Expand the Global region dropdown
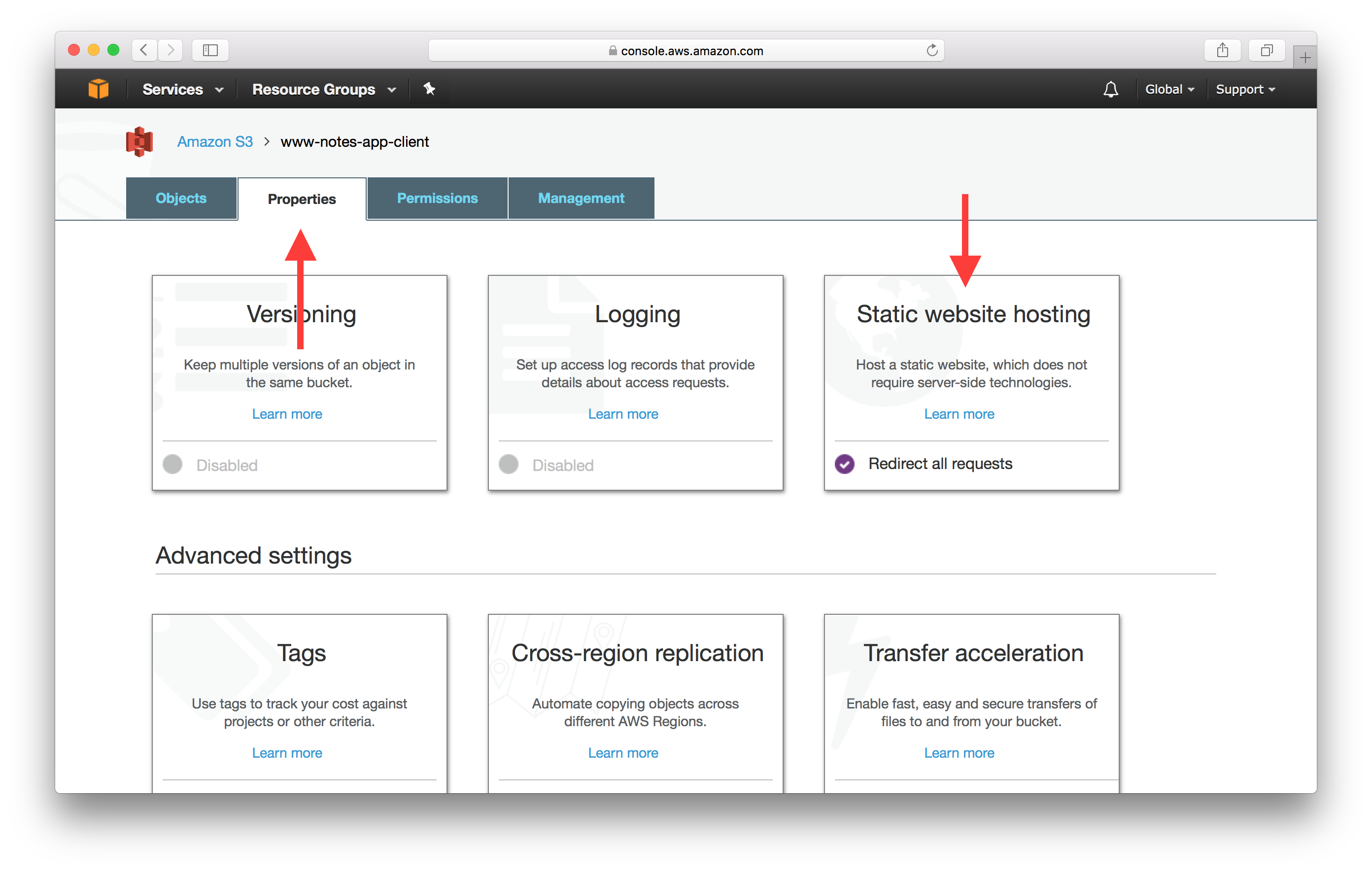 point(1169,90)
